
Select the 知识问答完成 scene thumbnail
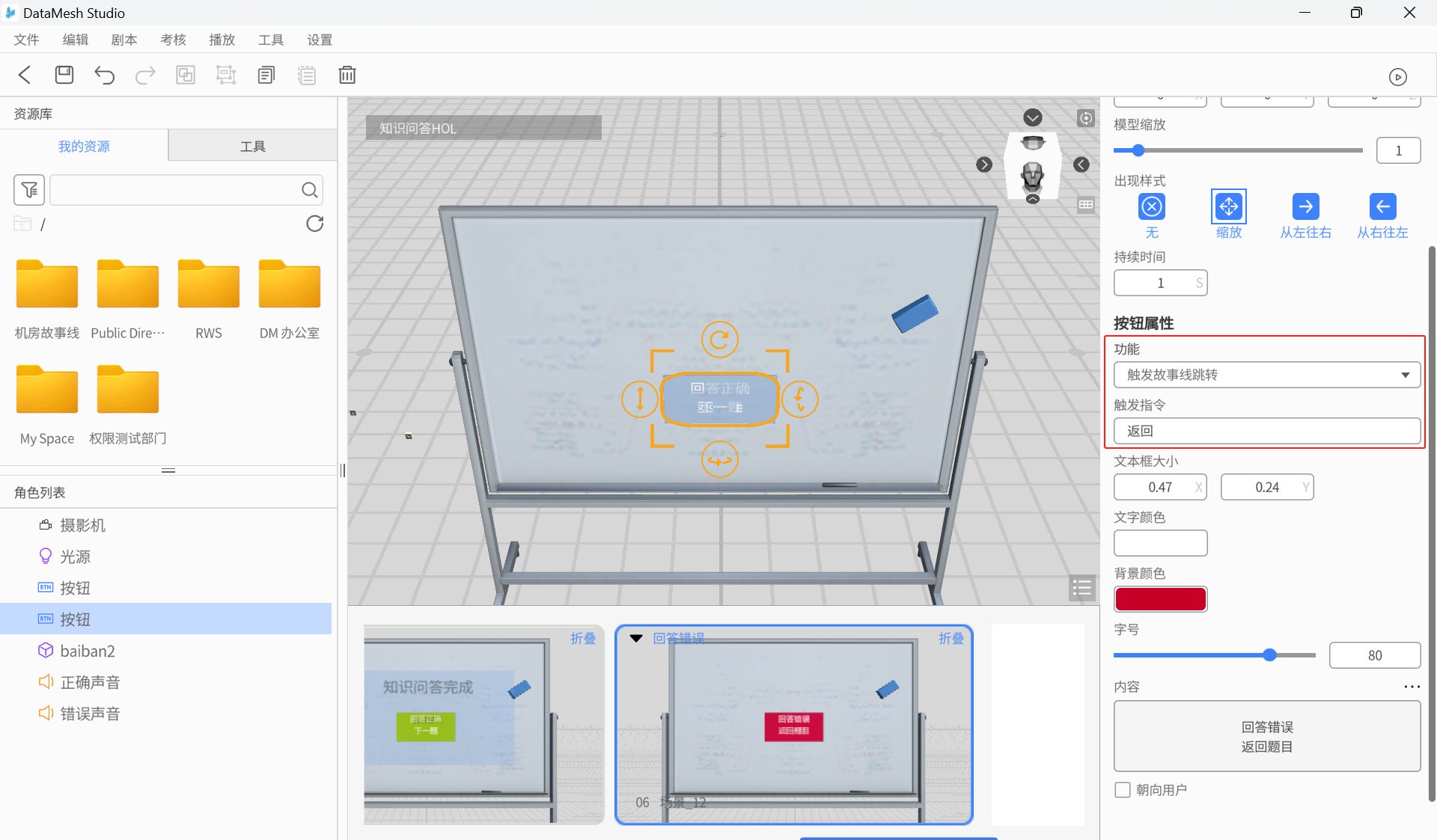tap(483, 725)
